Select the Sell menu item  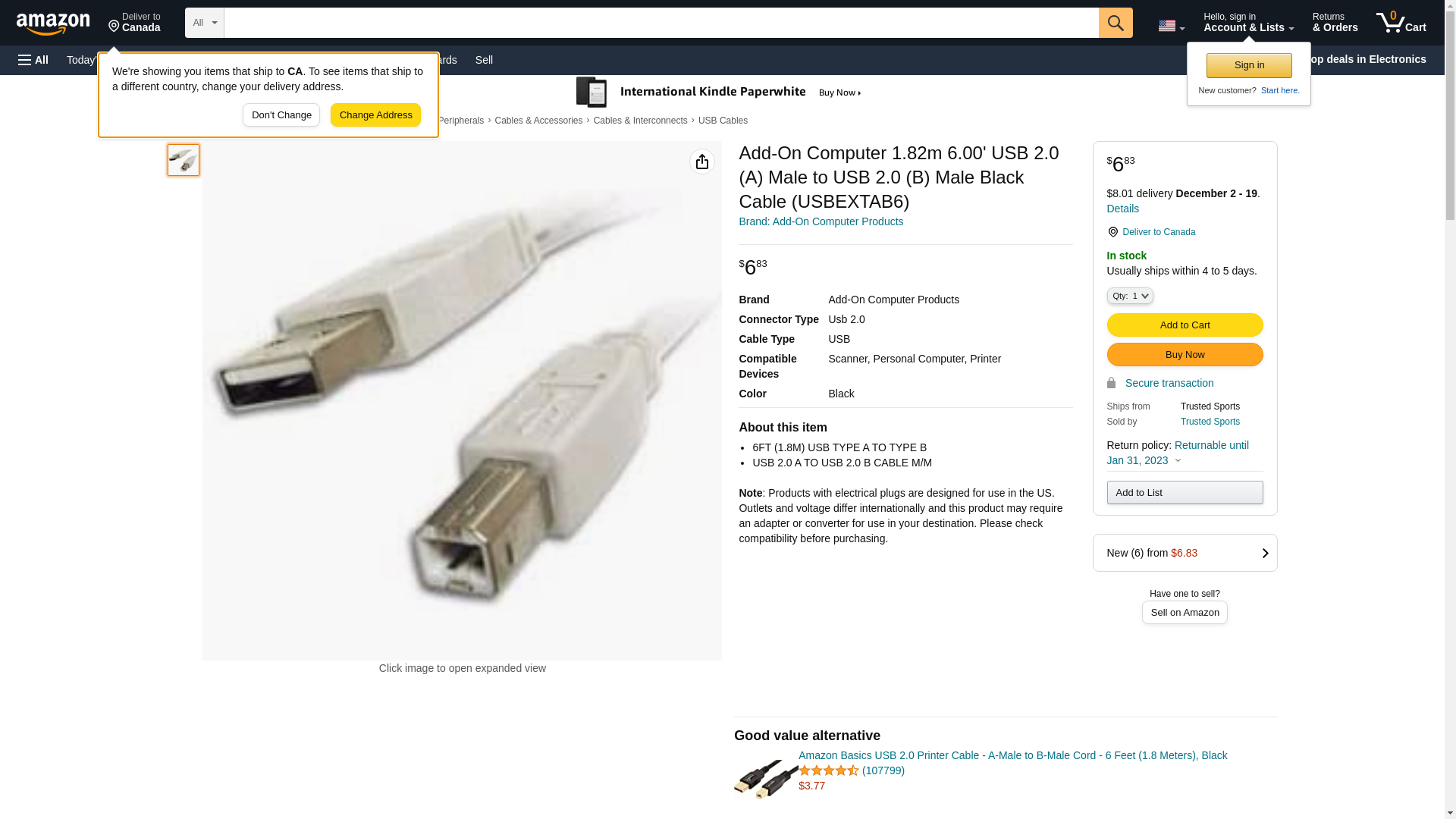click(484, 60)
